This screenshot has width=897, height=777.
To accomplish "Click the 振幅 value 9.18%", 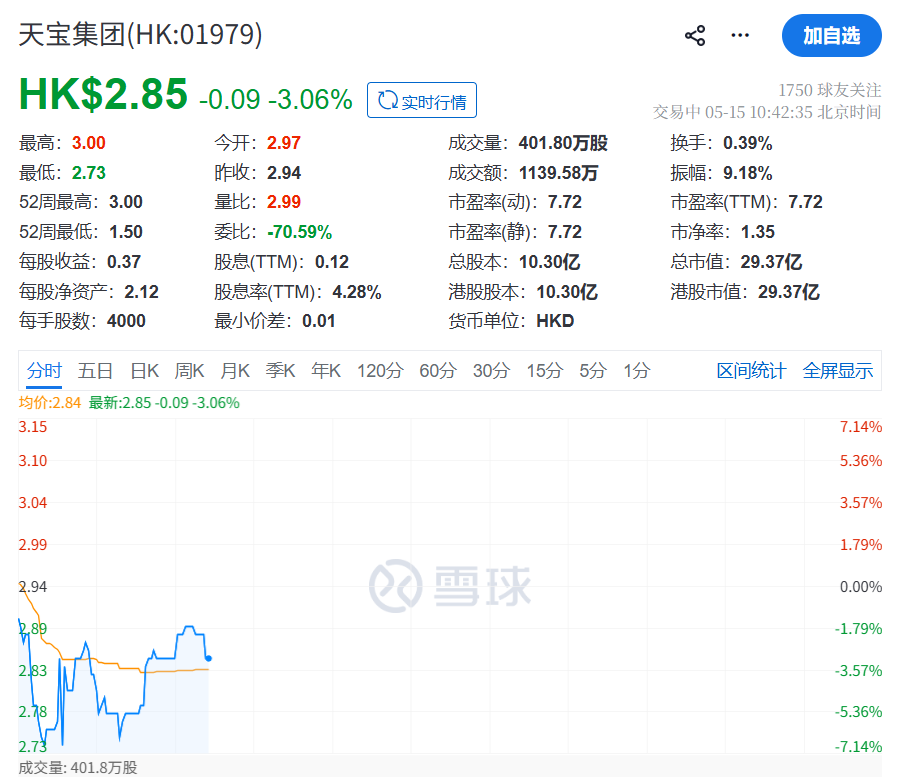I will point(748,173).
